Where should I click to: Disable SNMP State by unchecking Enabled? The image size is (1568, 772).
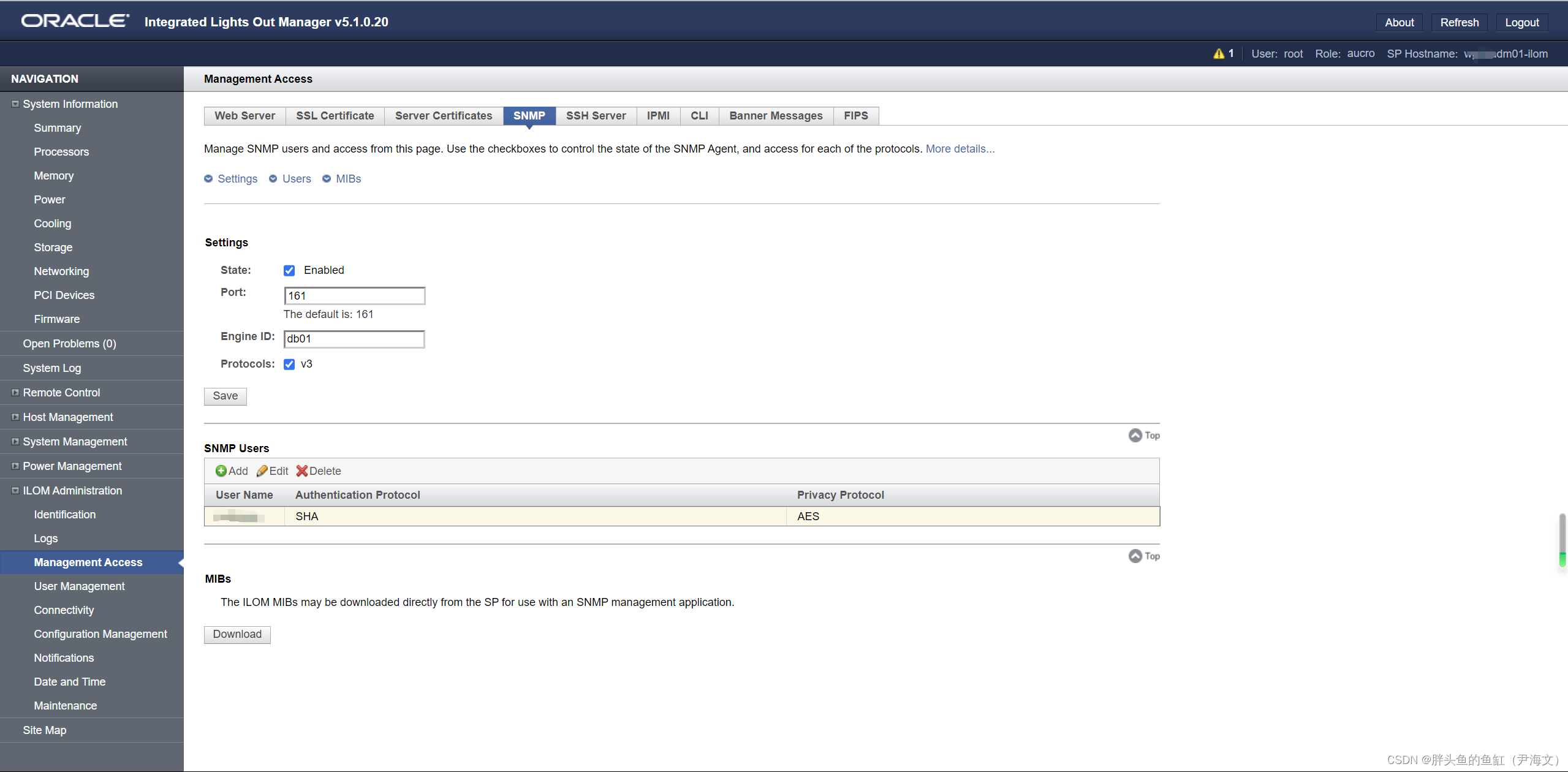(x=290, y=270)
